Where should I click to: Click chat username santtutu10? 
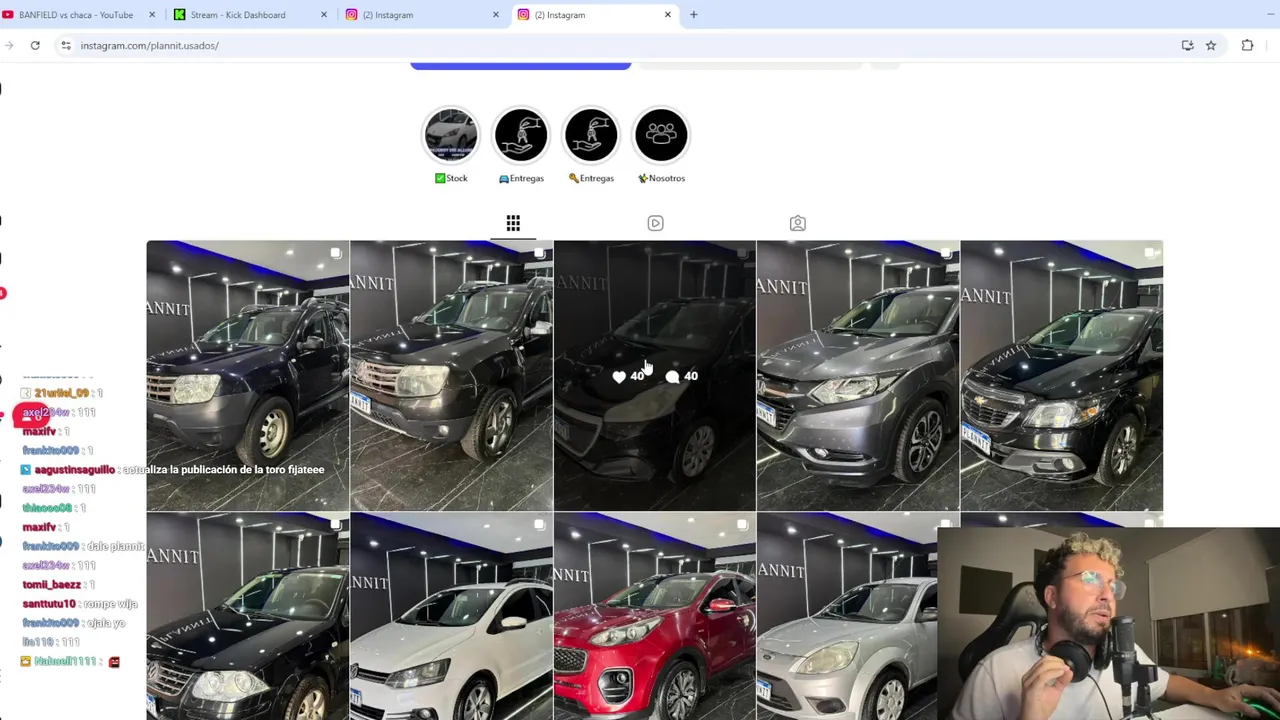tap(48, 604)
